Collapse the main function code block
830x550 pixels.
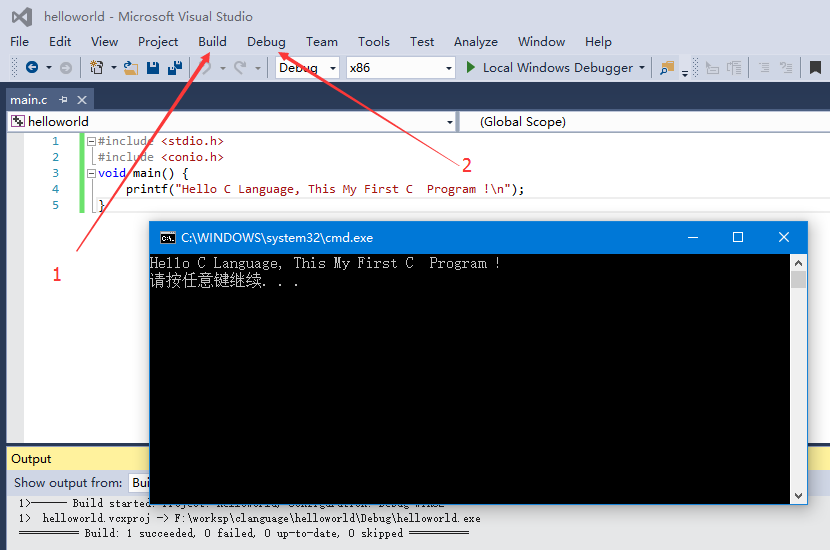pos(91,173)
